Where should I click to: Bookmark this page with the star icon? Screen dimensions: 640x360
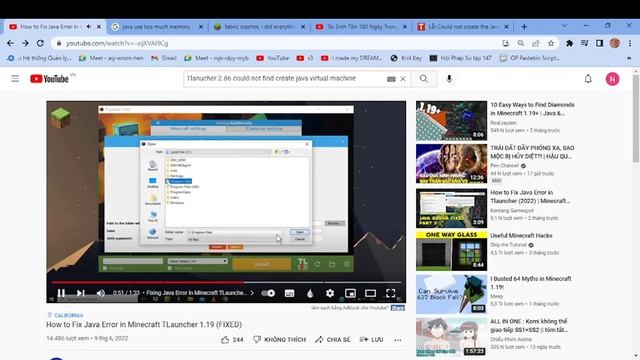click(551, 43)
